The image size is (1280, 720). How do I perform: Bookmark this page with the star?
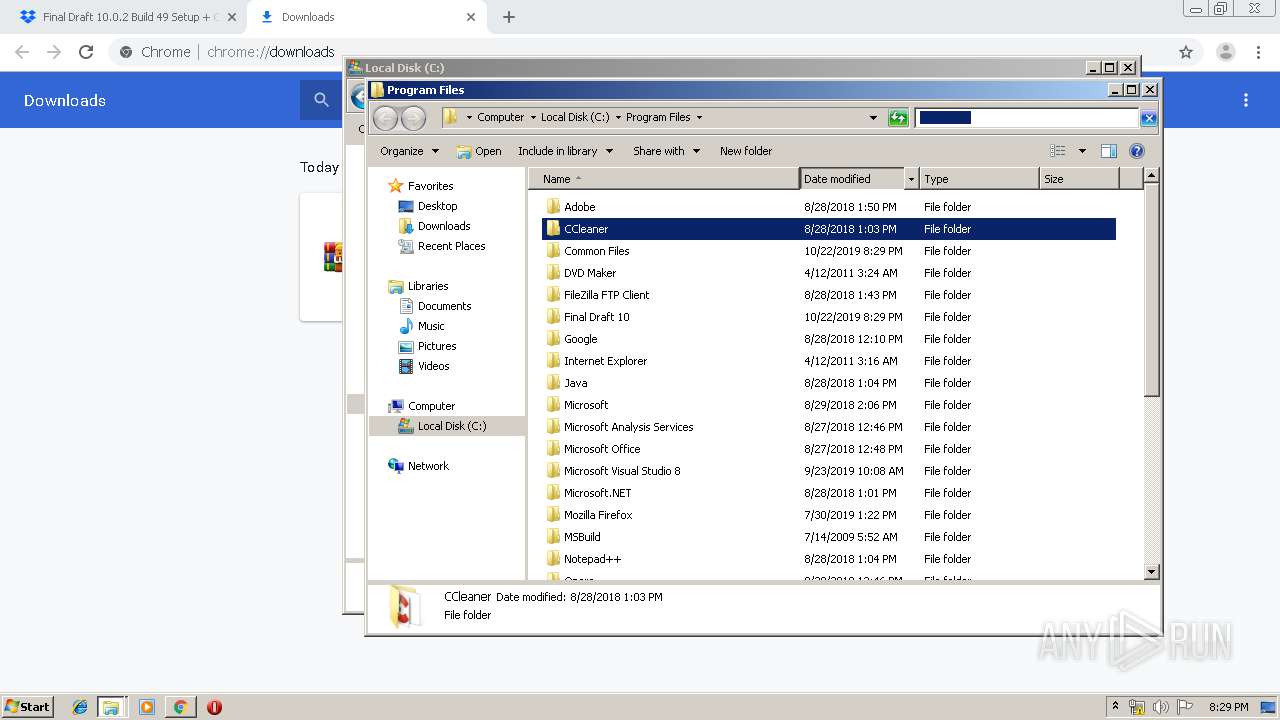click(1186, 52)
